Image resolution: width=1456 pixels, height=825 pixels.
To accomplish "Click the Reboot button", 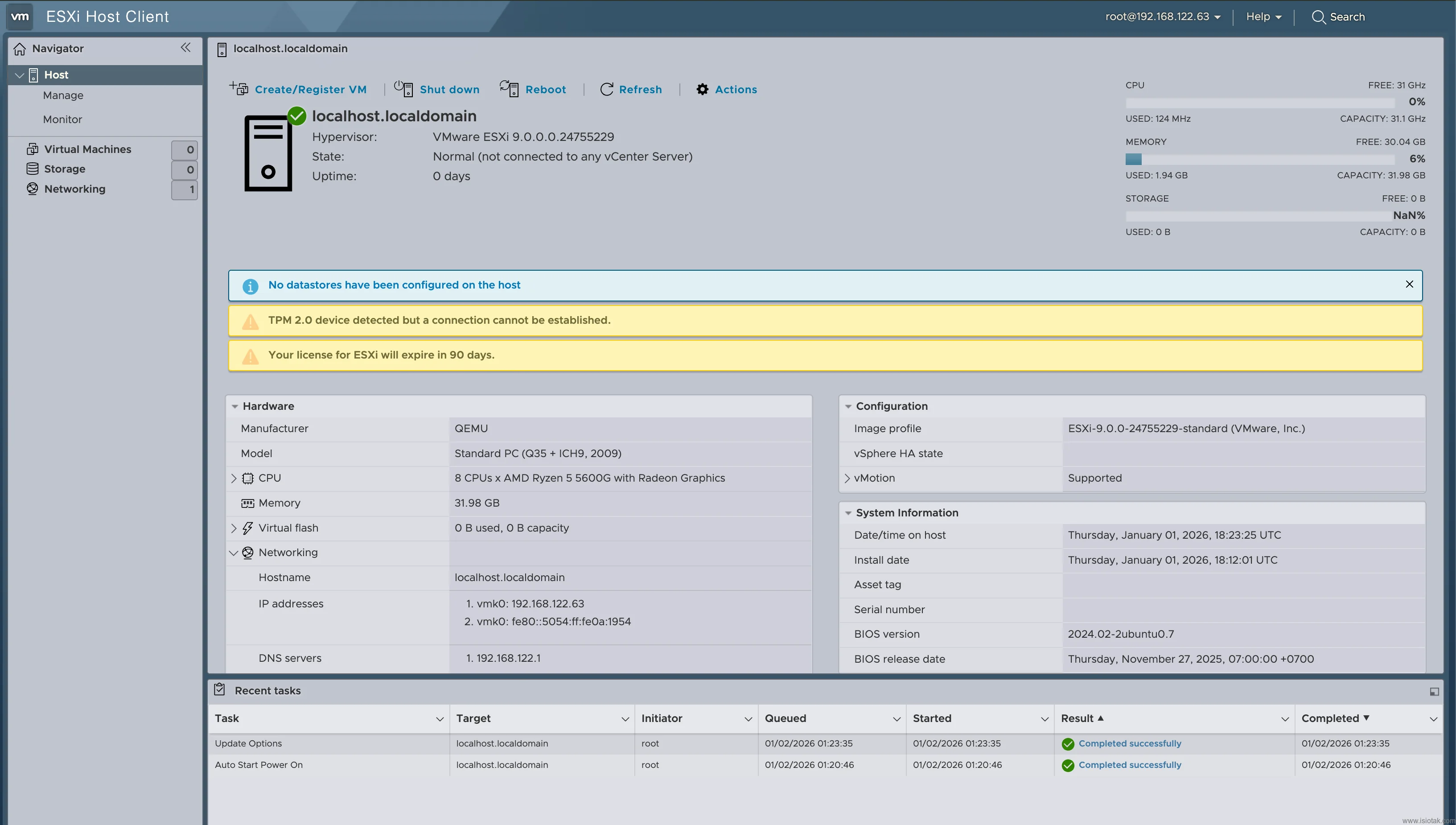I will coord(533,89).
